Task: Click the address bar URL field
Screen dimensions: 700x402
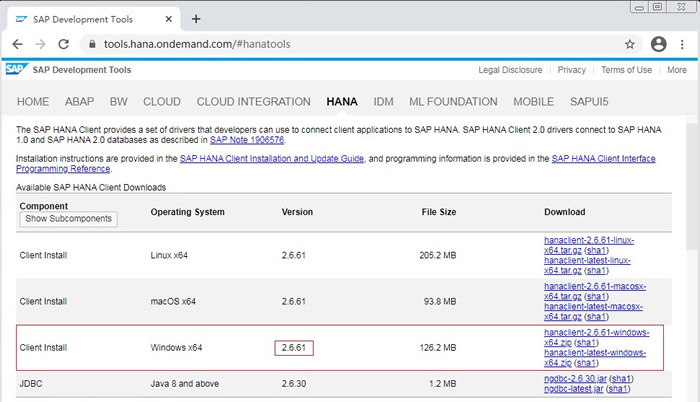Action: click(350, 44)
